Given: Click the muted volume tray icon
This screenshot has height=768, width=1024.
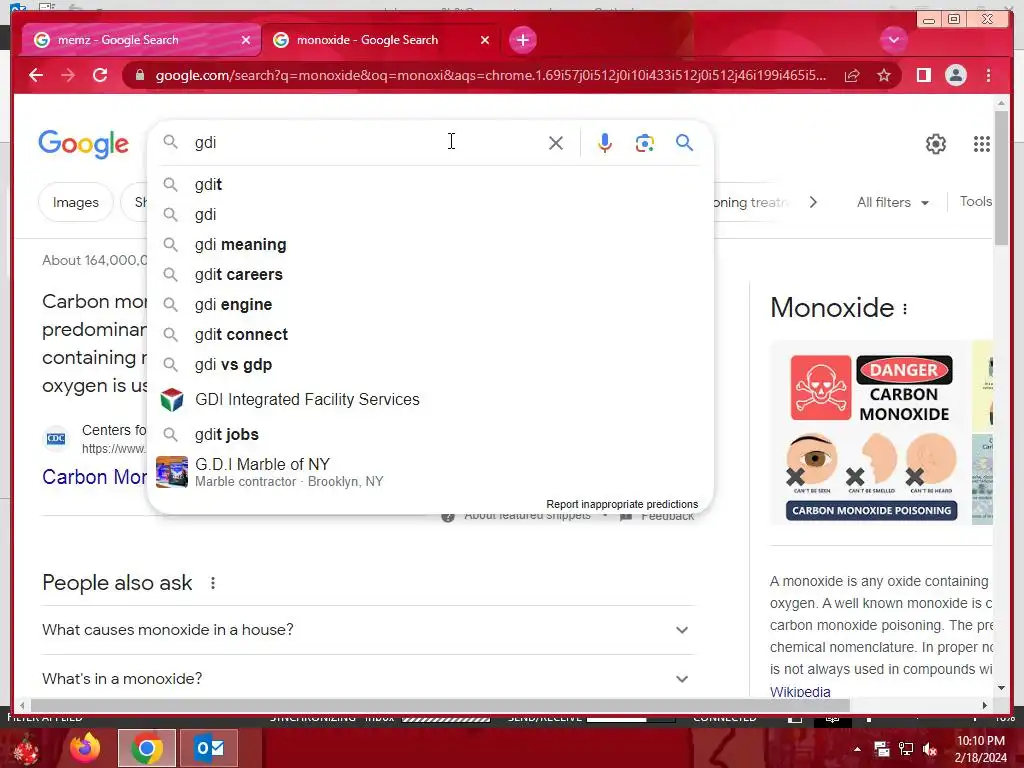Looking at the screenshot, I should point(930,749).
